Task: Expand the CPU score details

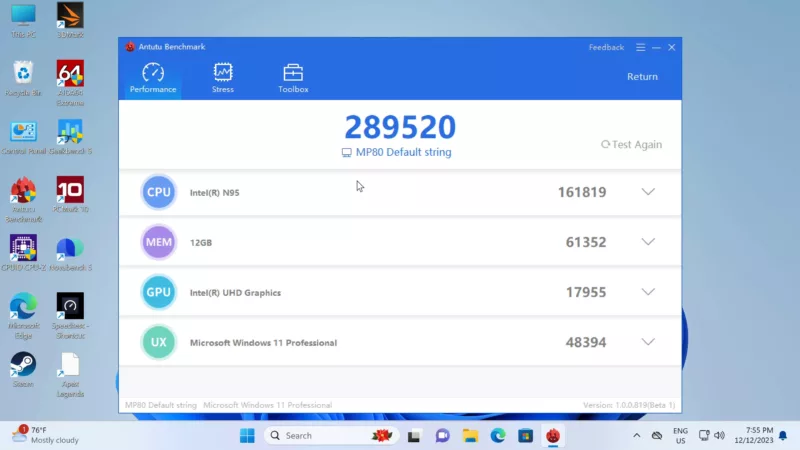Action: (648, 192)
